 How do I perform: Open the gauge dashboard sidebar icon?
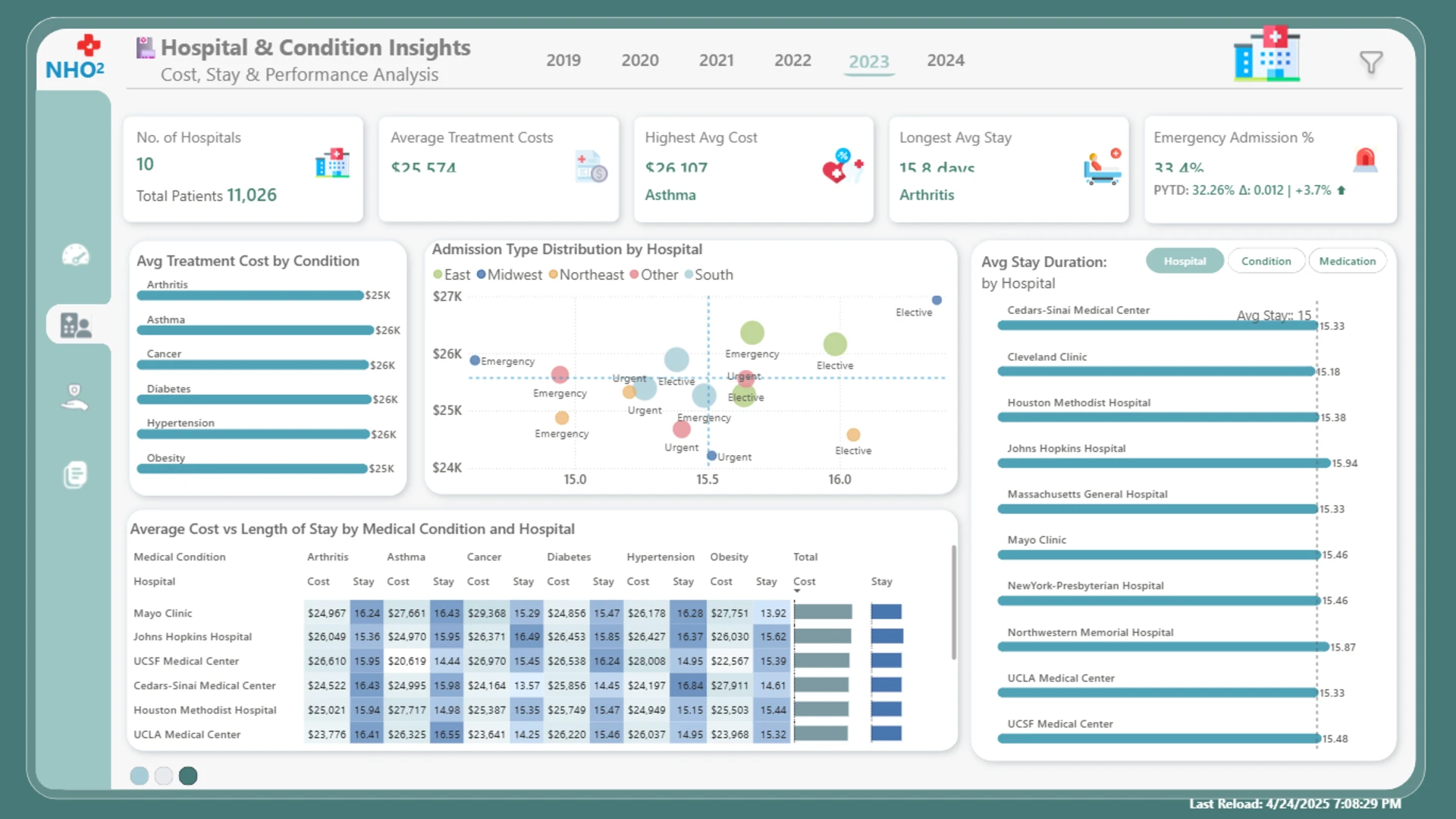pyautogui.click(x=75, y=255)
